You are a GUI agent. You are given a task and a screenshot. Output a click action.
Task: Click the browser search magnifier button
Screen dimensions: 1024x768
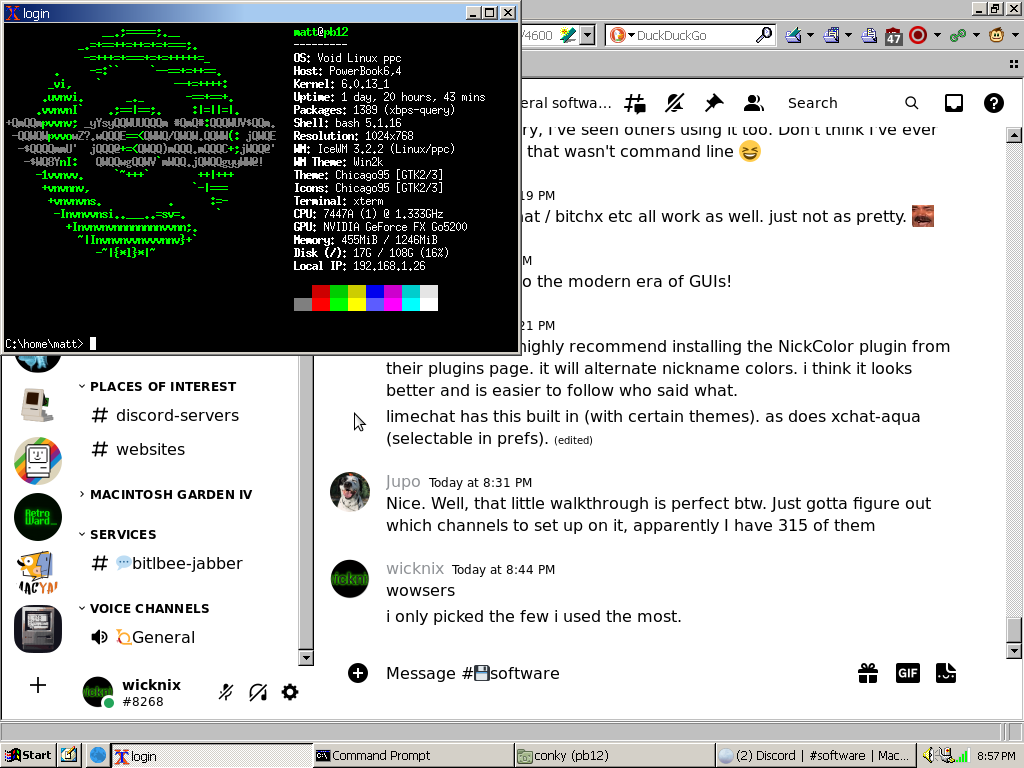click(763, 35)
